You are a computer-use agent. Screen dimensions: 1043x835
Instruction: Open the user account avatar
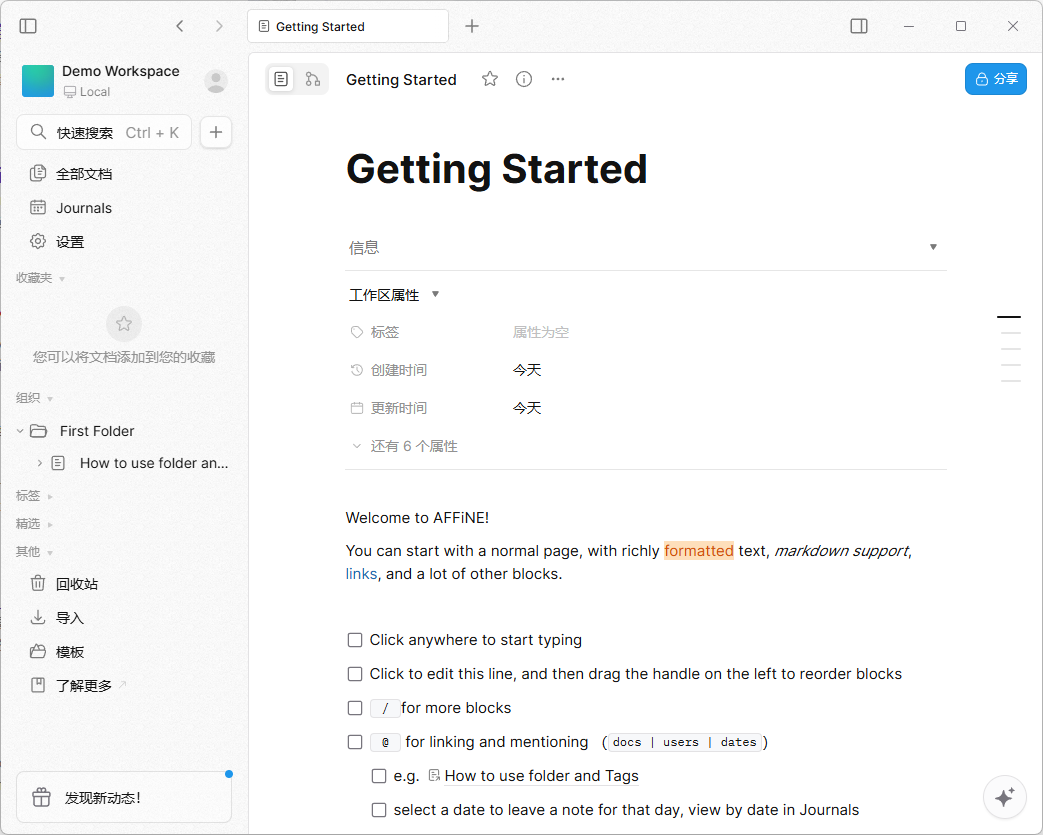(216, 81)
